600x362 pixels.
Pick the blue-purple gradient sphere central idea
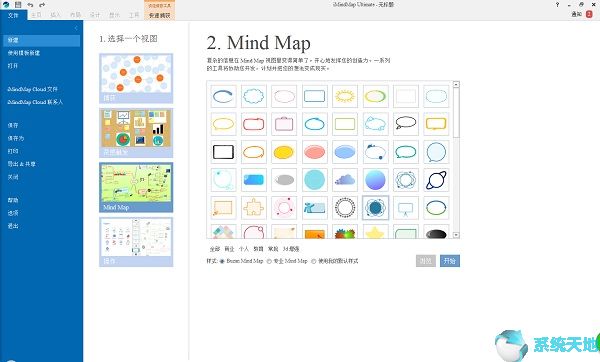(375, 180)
